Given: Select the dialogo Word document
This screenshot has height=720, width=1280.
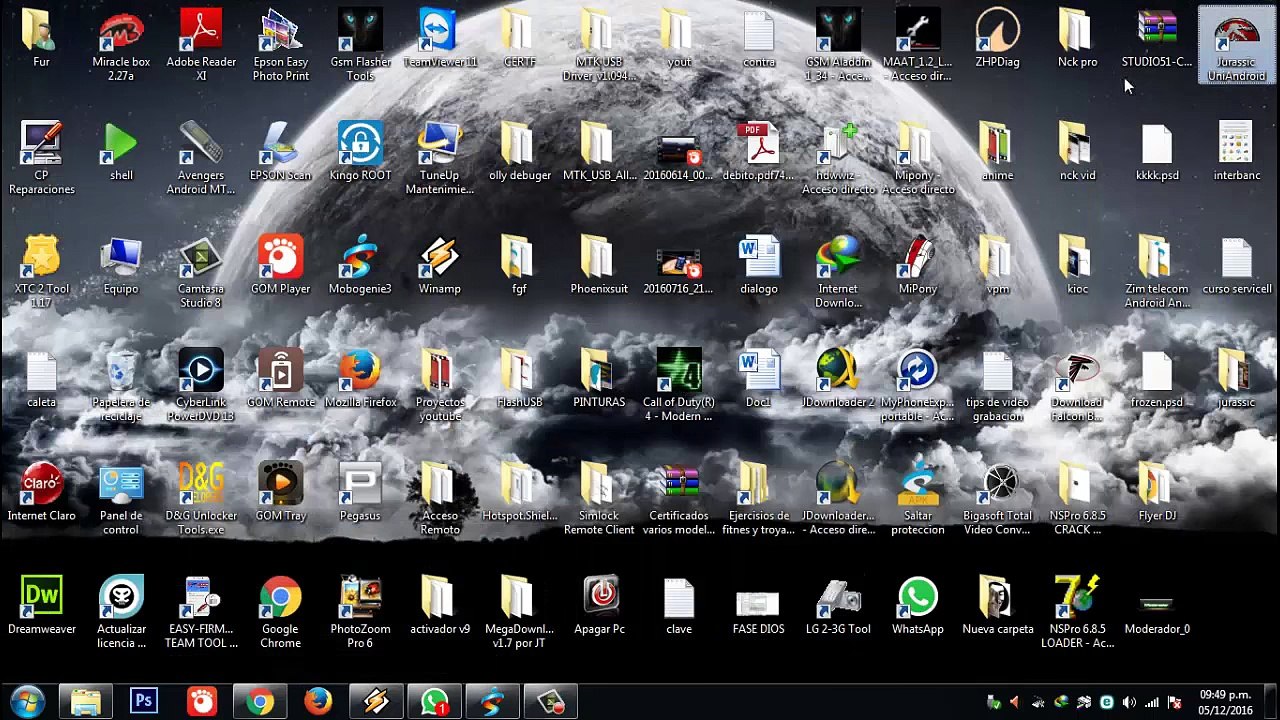Looking at the screenshot, I should click(759, 265).
